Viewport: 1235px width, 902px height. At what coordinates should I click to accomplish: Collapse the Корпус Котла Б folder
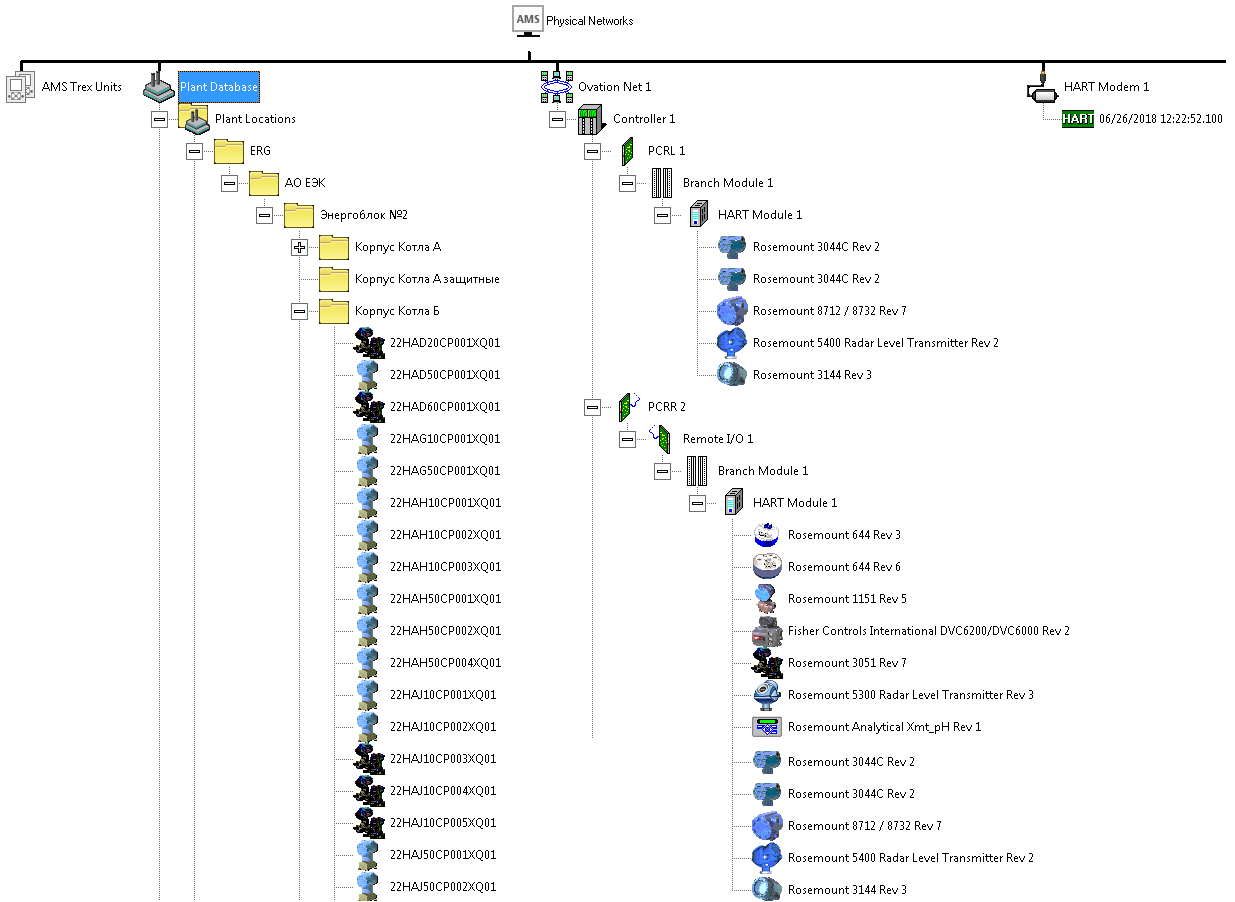299,311
